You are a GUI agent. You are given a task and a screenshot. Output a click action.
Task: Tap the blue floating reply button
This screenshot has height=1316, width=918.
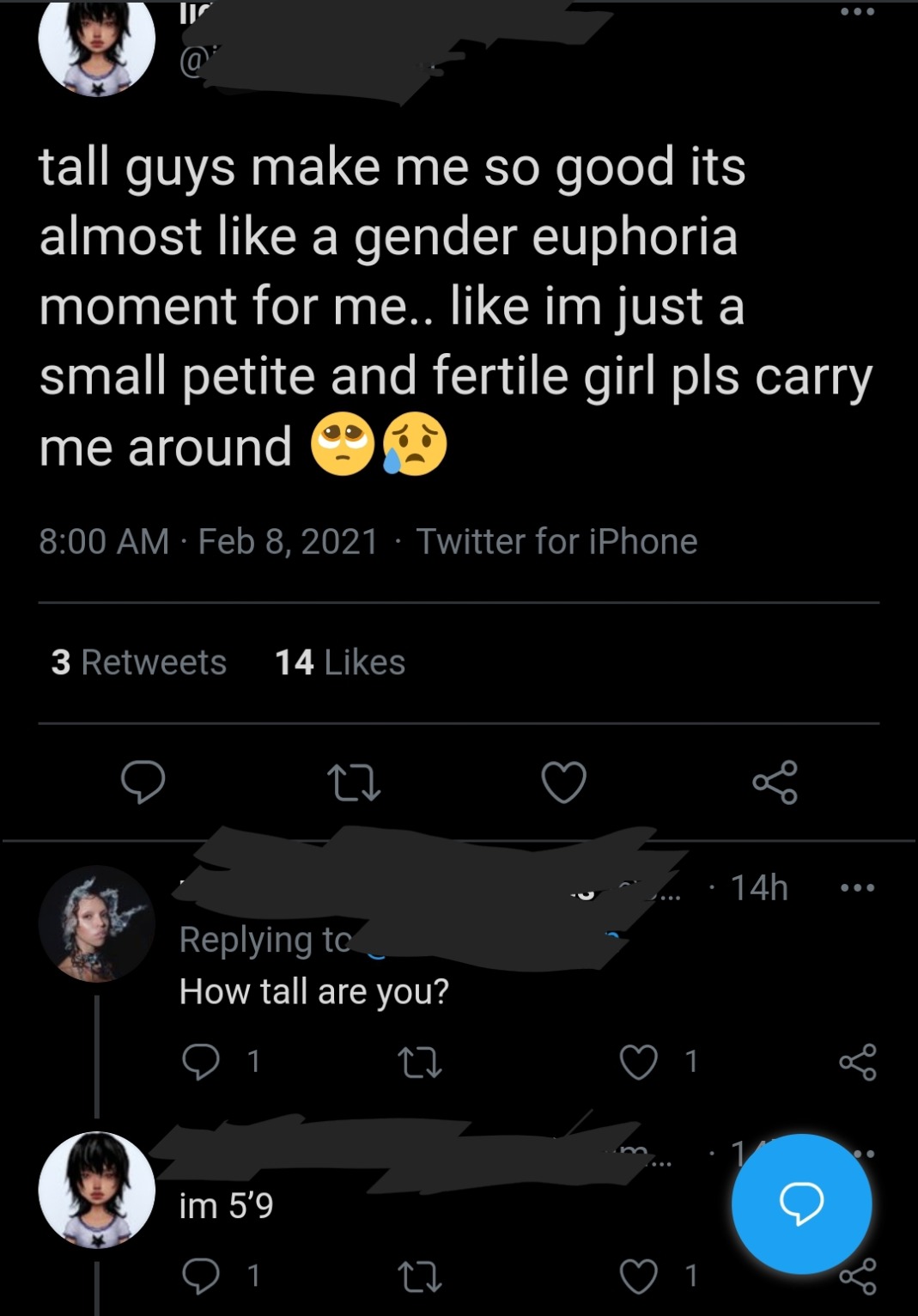[801, 1203]
